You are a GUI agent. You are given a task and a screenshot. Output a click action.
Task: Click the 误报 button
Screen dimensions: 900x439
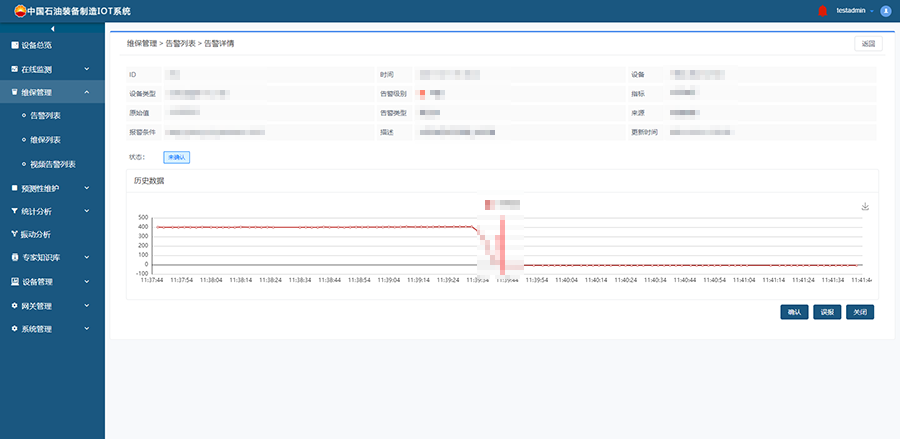point(827,312)
